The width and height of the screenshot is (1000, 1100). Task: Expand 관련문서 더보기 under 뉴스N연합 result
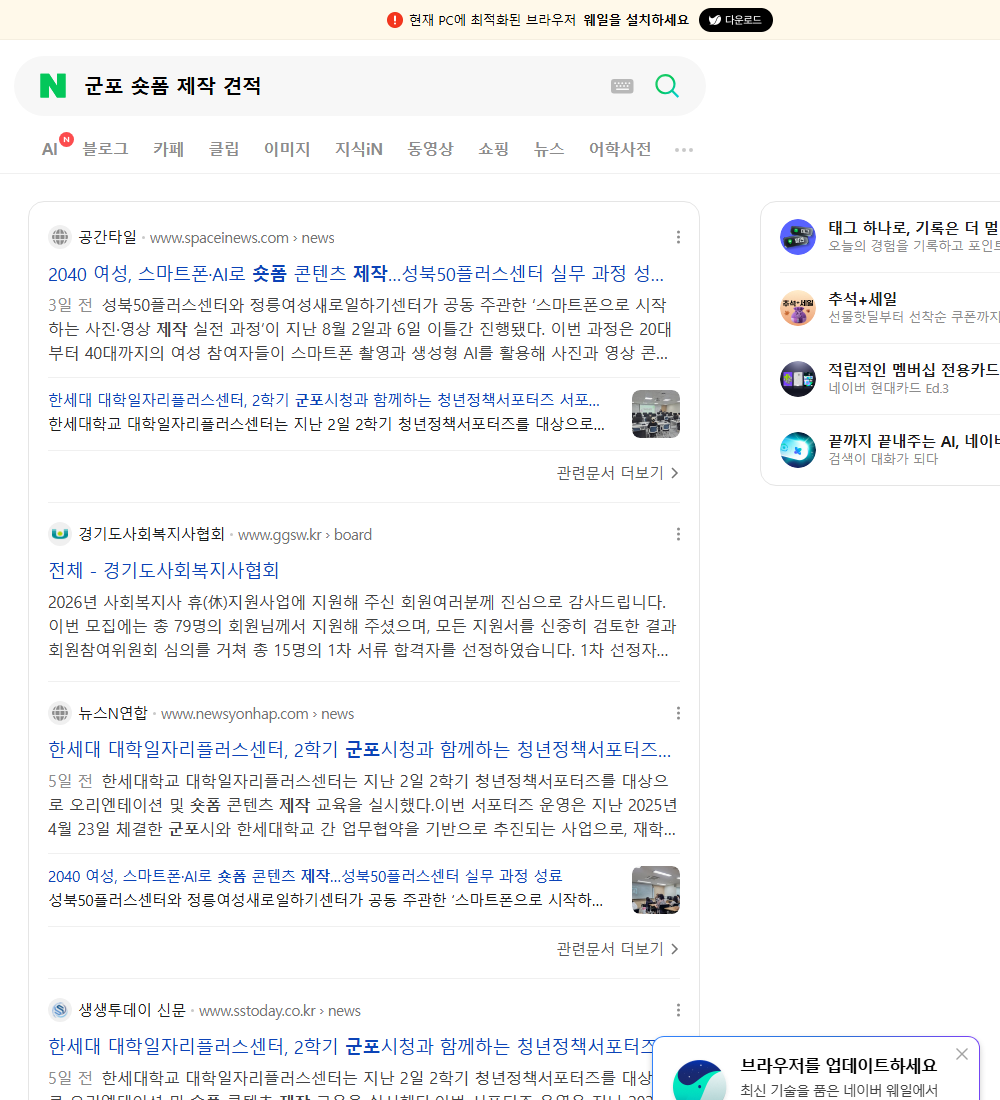(x=618, y=948)
